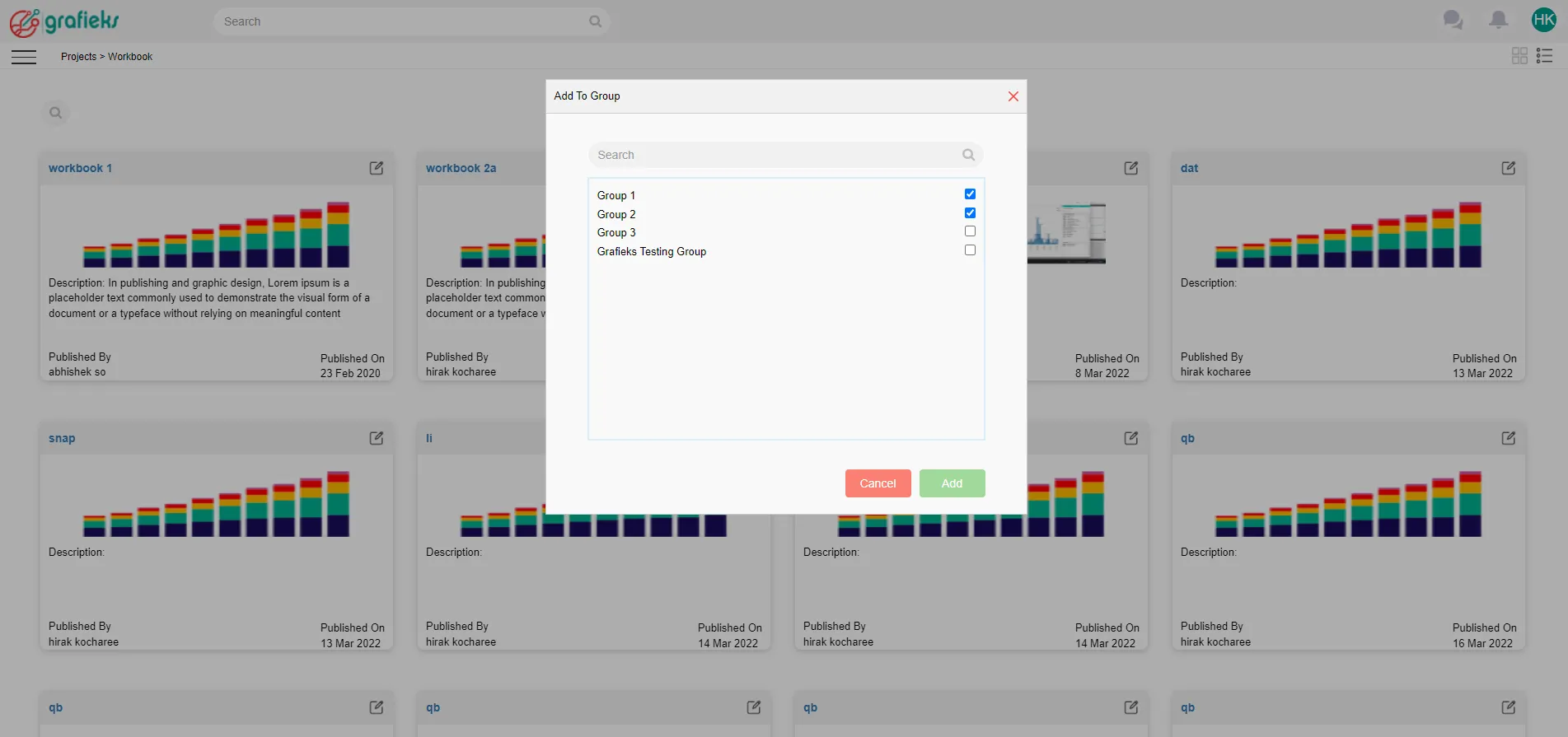Uncheck the Group 2 checkbox

coord(970,213)
